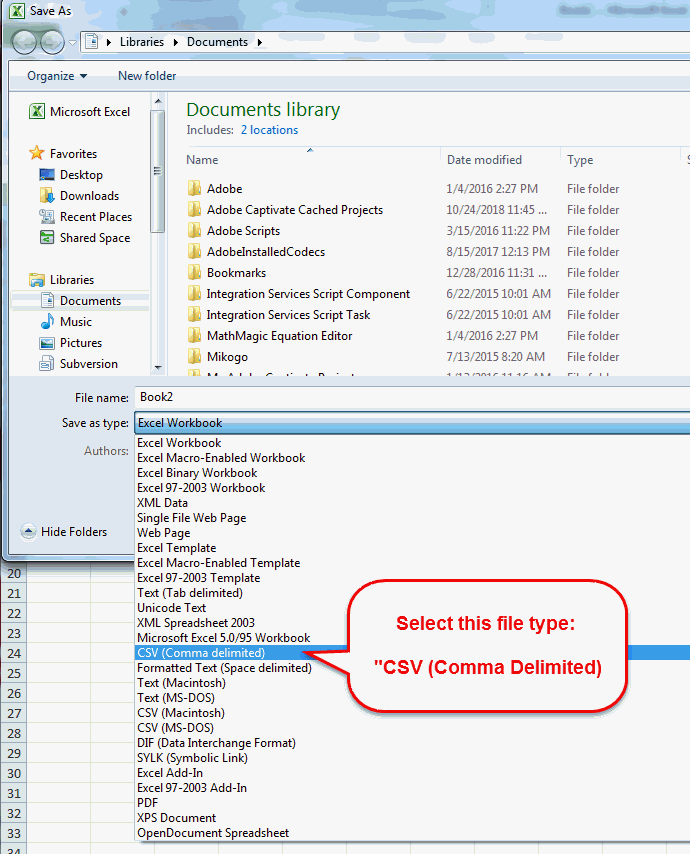This screenshot has height=854, width=690.
Task: Expand arrow after Documents breadcrumb
Action: click(x=260, y=42)
